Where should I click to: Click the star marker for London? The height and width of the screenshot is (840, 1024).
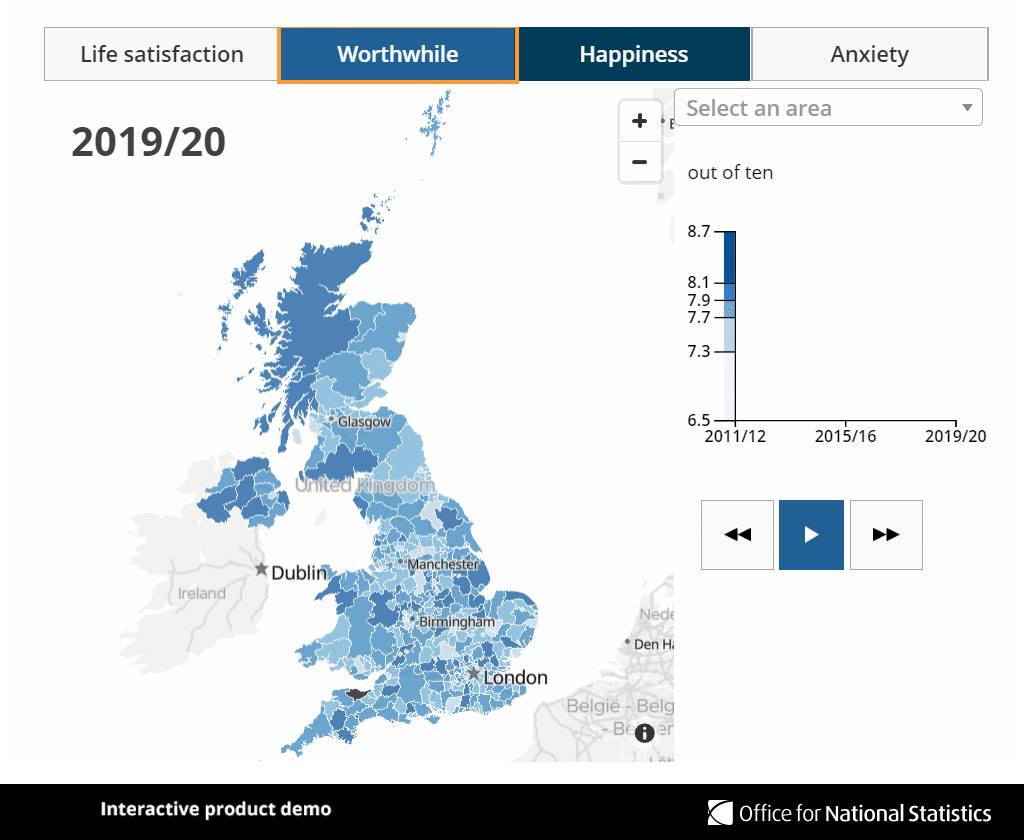(x=473, y=673)
